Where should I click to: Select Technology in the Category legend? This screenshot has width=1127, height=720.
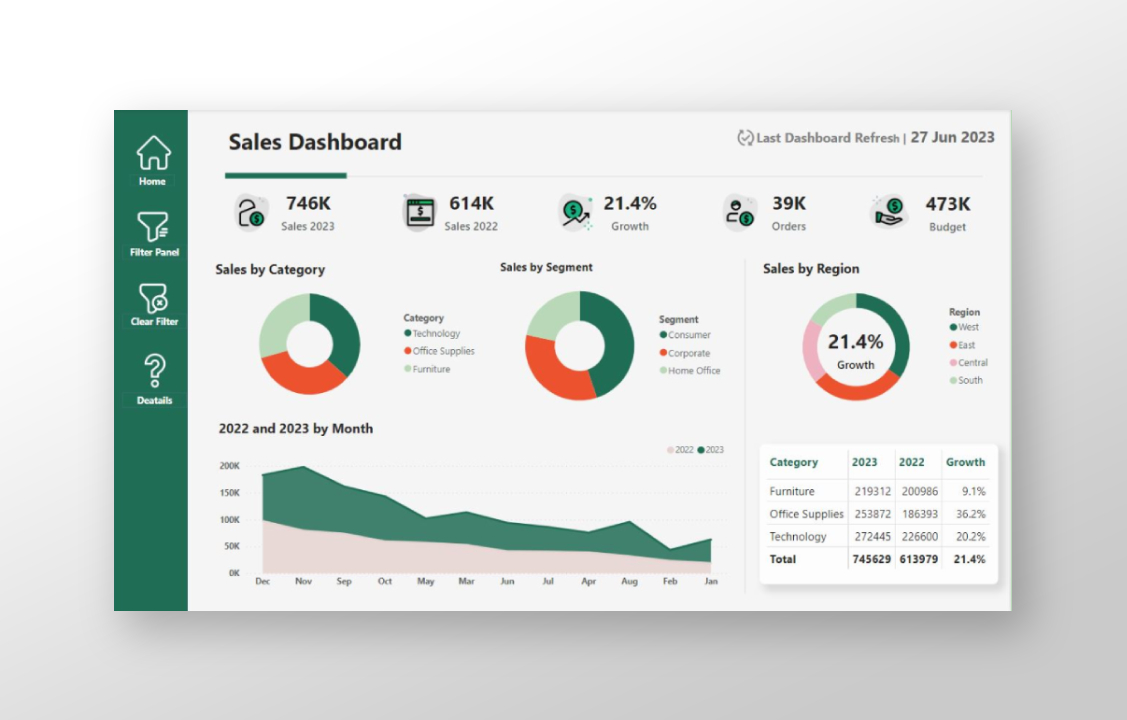click(436, 334)
